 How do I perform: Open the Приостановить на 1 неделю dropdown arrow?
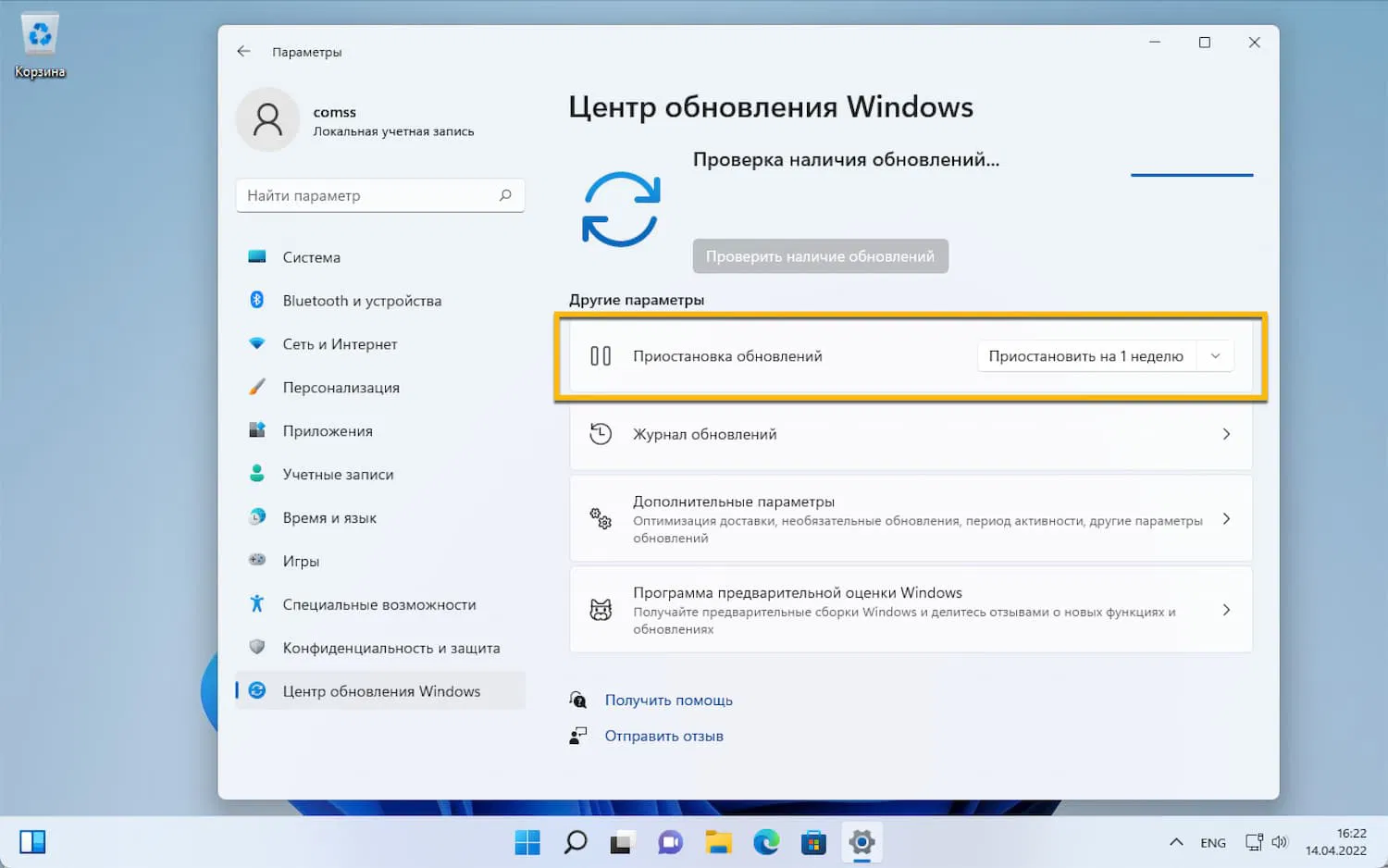(1215, 356)
